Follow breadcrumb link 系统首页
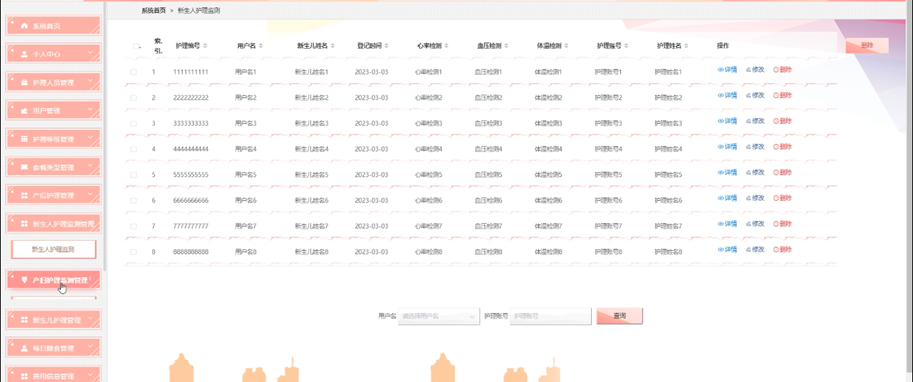Screen dimensions: 913x382 154,10
